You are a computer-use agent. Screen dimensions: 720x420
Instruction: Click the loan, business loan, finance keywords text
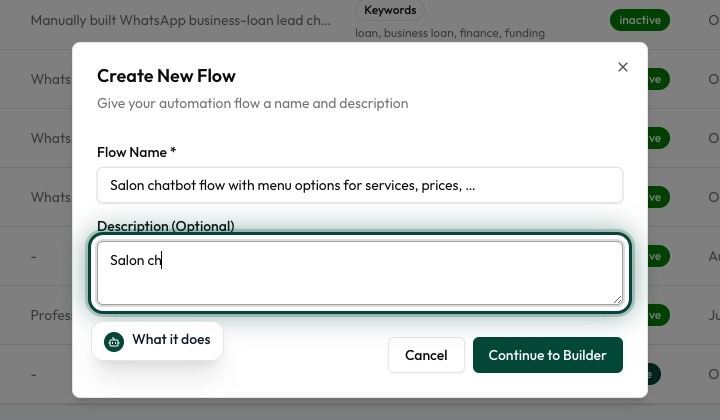click(x=450, y=33)
